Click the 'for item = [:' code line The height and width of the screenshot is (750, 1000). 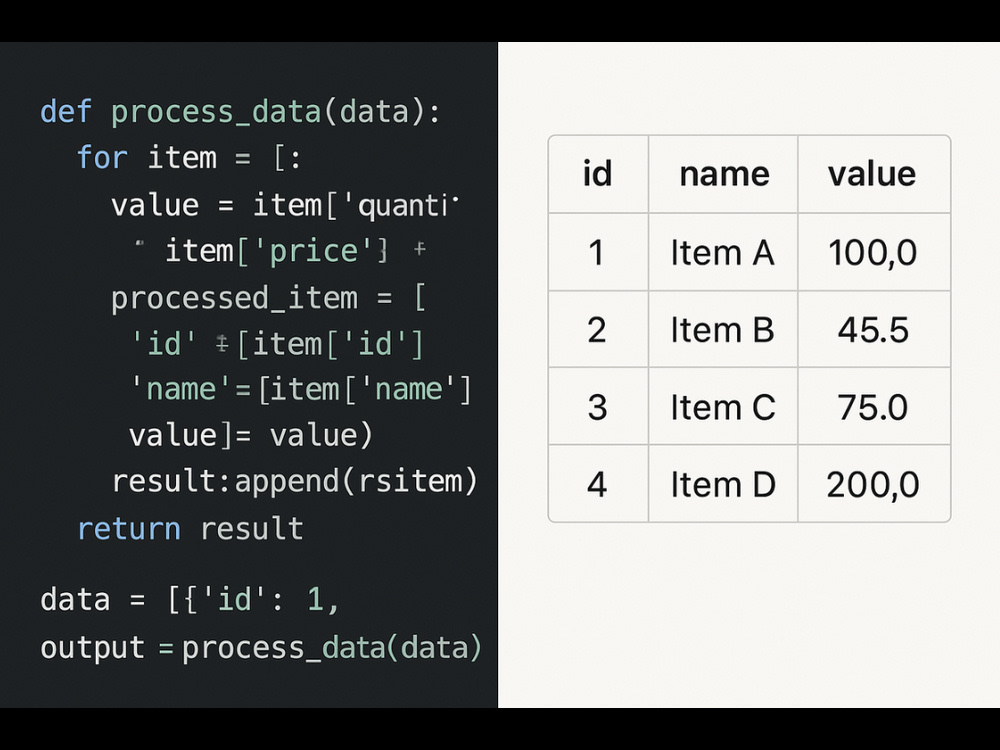[x=189, y=158]
